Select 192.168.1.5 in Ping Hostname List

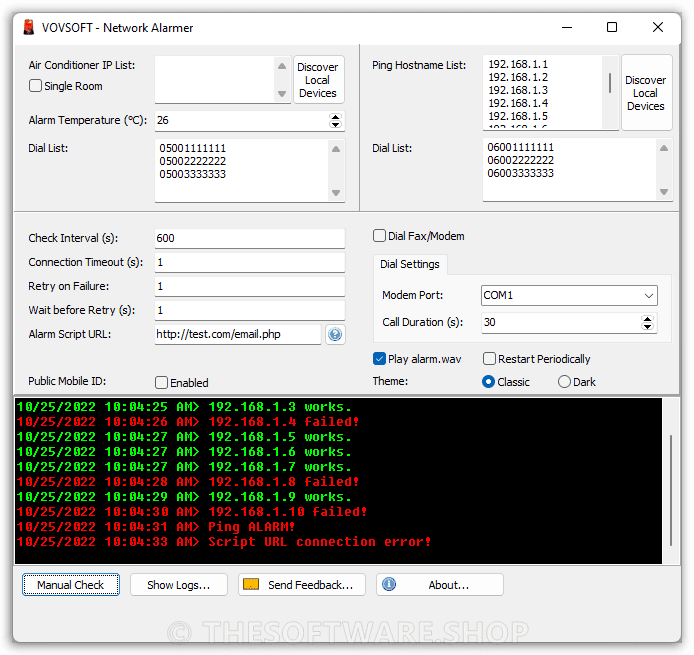point(518,116)
